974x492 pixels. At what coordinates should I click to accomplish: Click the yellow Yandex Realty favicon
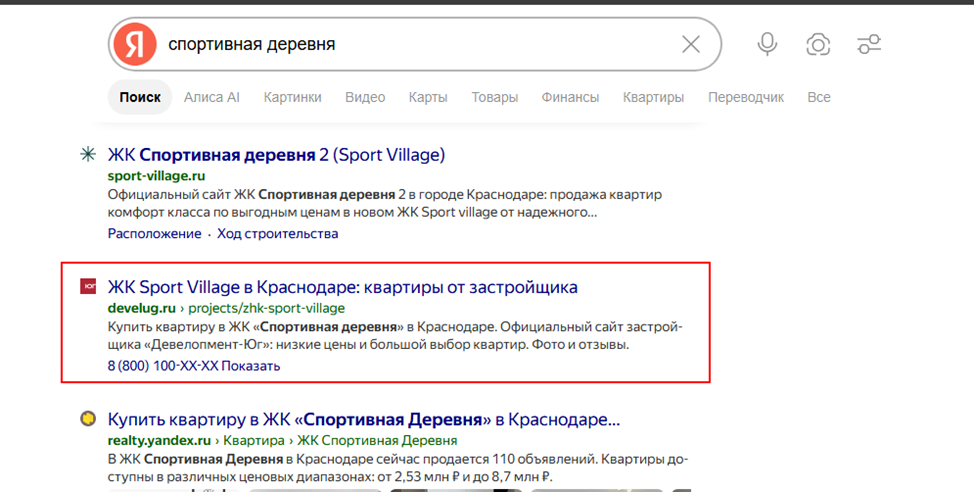[88, 419]
